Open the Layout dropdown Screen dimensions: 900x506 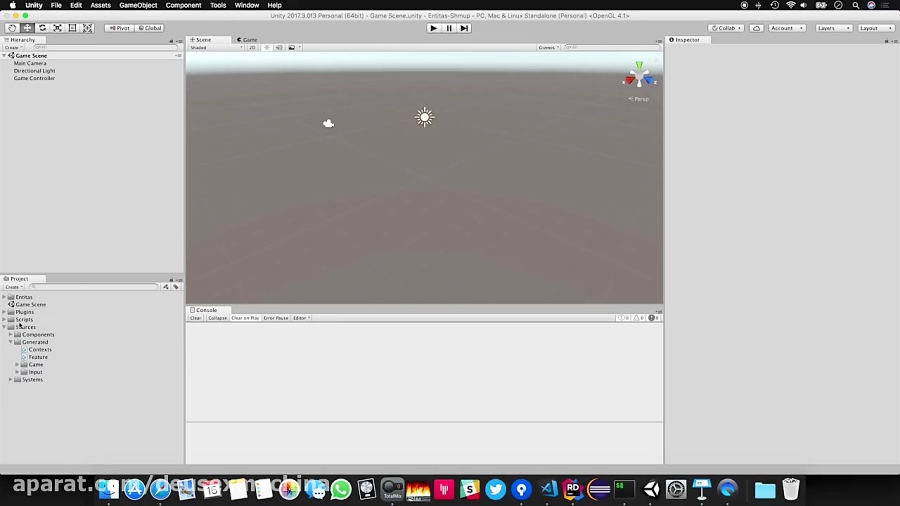coord(876,28)
